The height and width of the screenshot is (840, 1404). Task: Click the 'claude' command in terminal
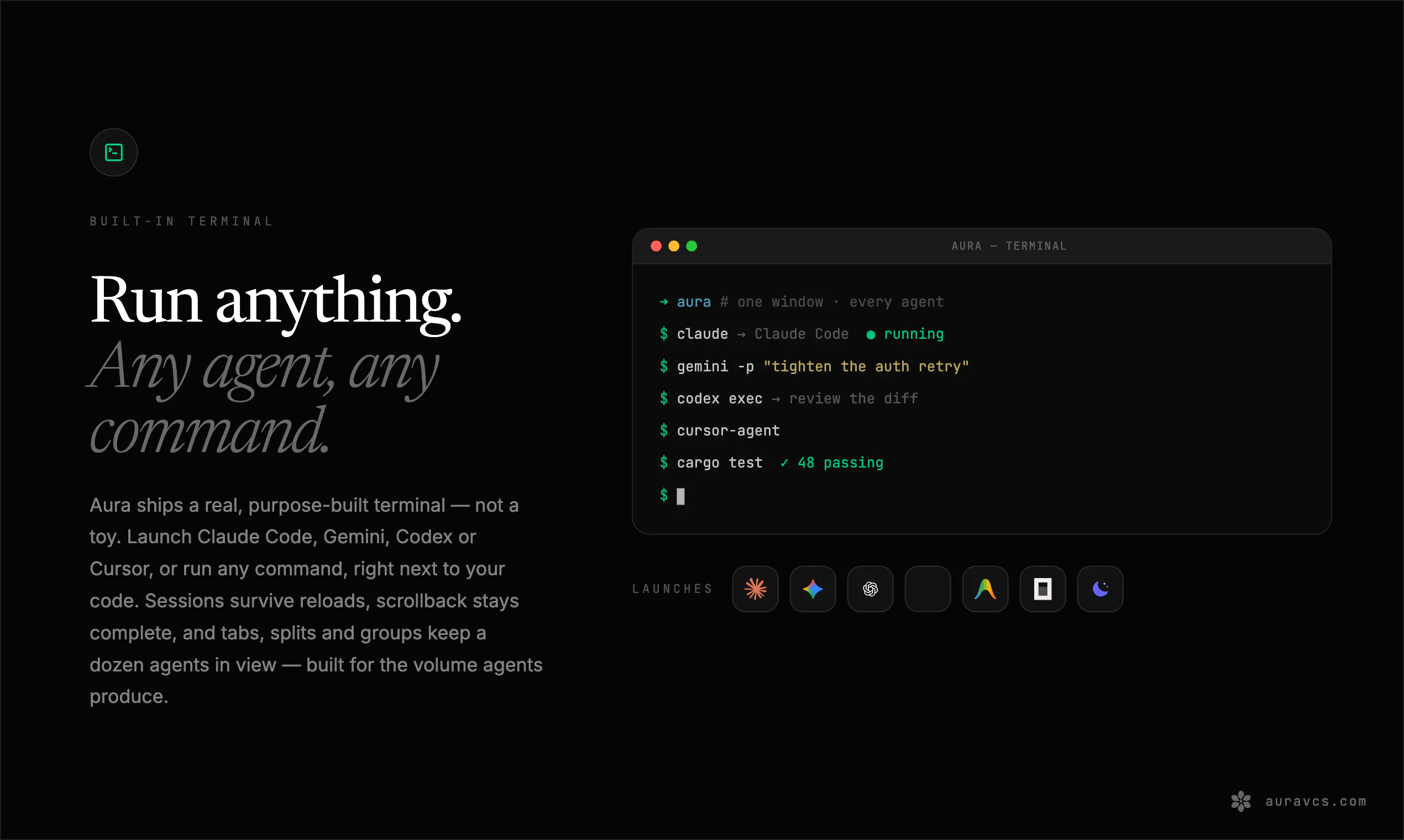[x=703, y=334]
